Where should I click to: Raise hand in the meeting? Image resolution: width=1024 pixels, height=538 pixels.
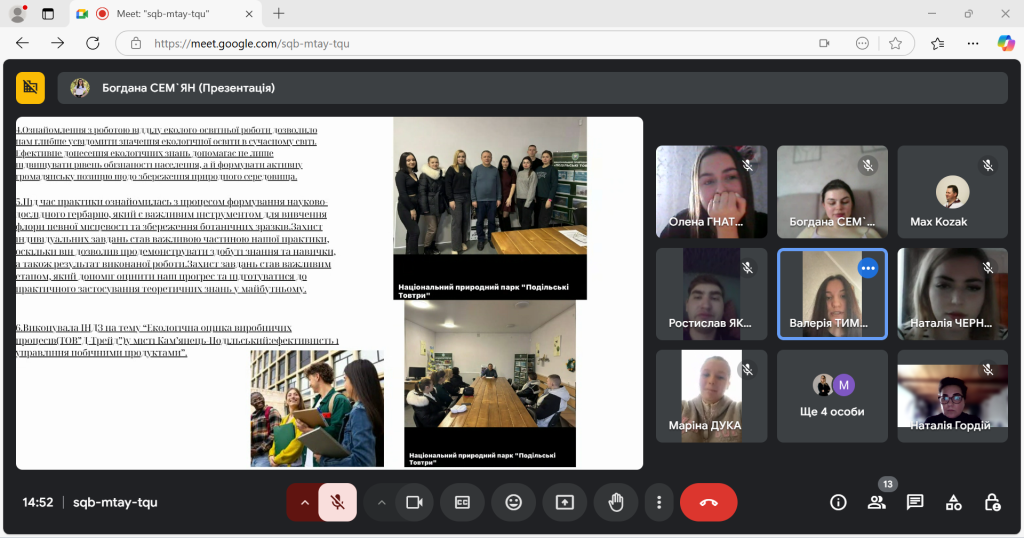pos(615,502)
